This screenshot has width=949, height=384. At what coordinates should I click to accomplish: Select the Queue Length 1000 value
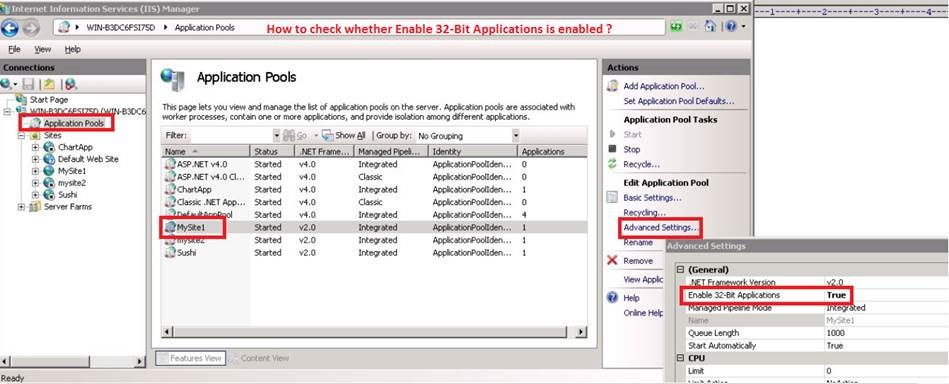pos(835,333)
